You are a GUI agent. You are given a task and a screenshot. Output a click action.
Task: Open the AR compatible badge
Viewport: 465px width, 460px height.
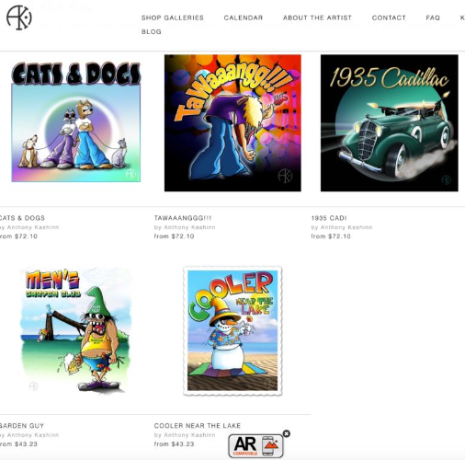pyautogui.click(x=256, y=446)
